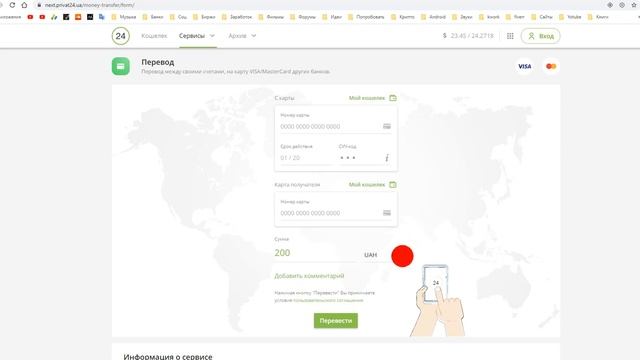Open the пользовательского соглашения link

tap(328, 300)
